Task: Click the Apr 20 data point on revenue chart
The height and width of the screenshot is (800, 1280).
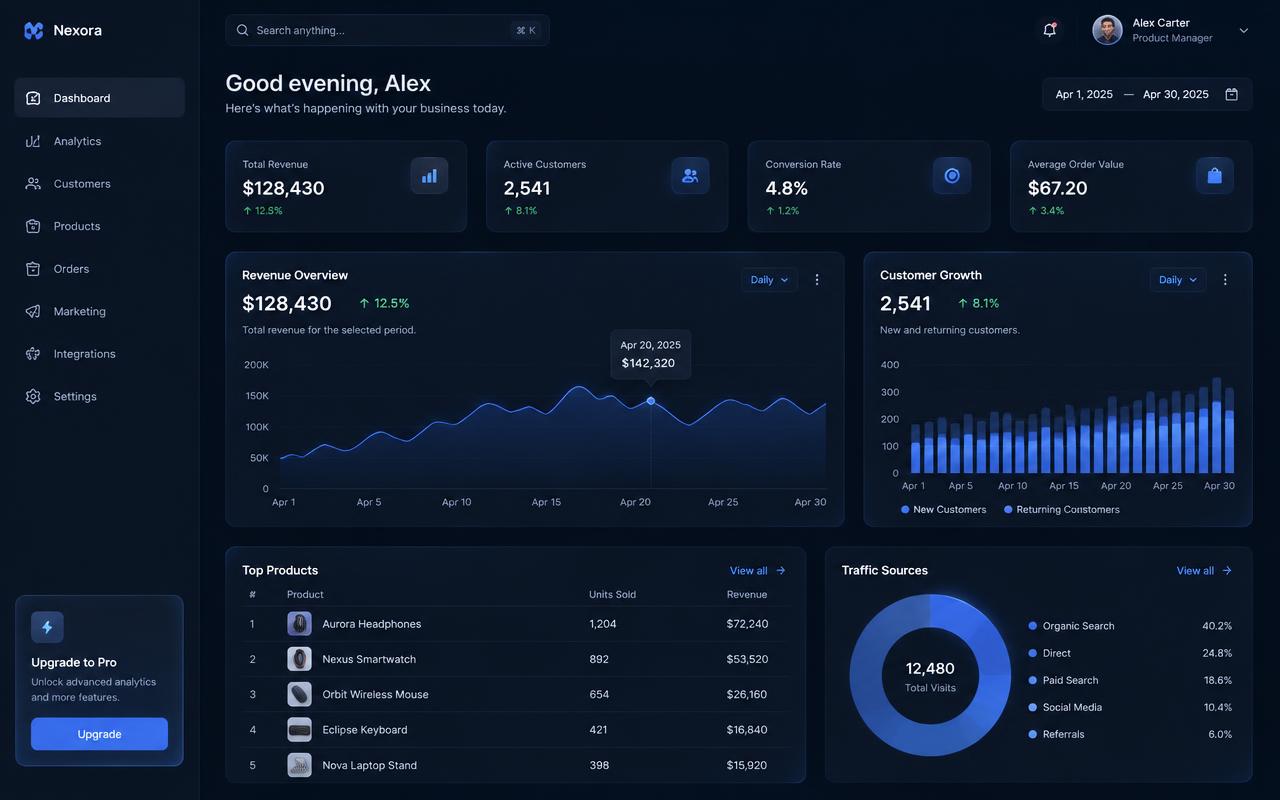Action: [x=651, y=401]
